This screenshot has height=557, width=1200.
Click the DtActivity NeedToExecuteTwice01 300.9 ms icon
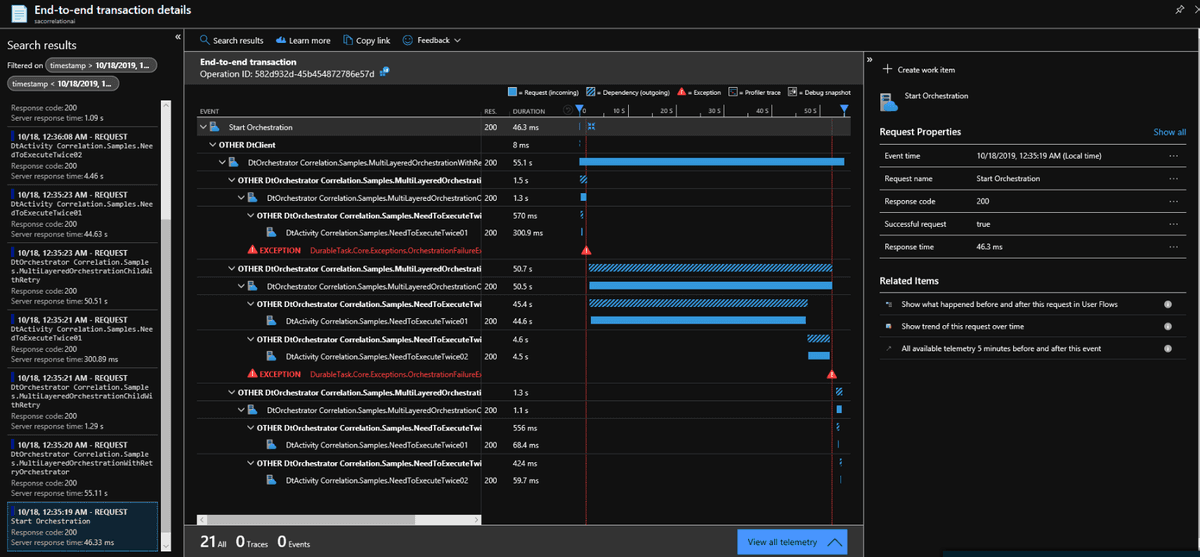point(271,233)
